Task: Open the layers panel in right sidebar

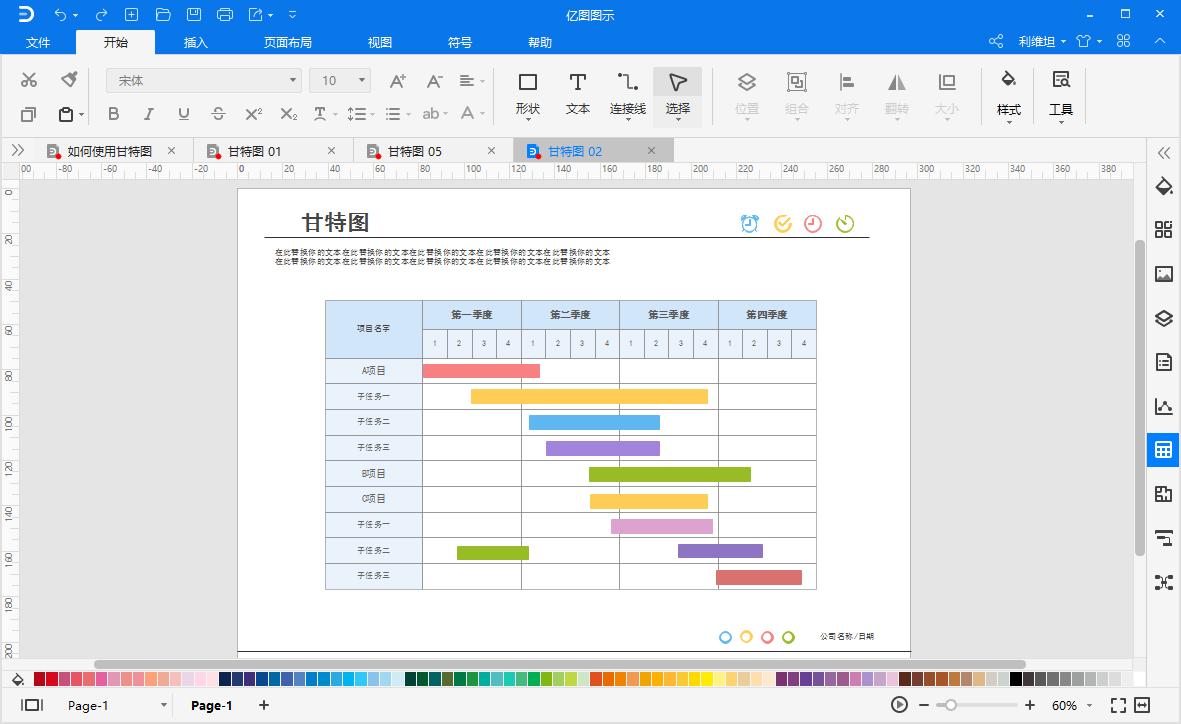Action: (1163, 318)
